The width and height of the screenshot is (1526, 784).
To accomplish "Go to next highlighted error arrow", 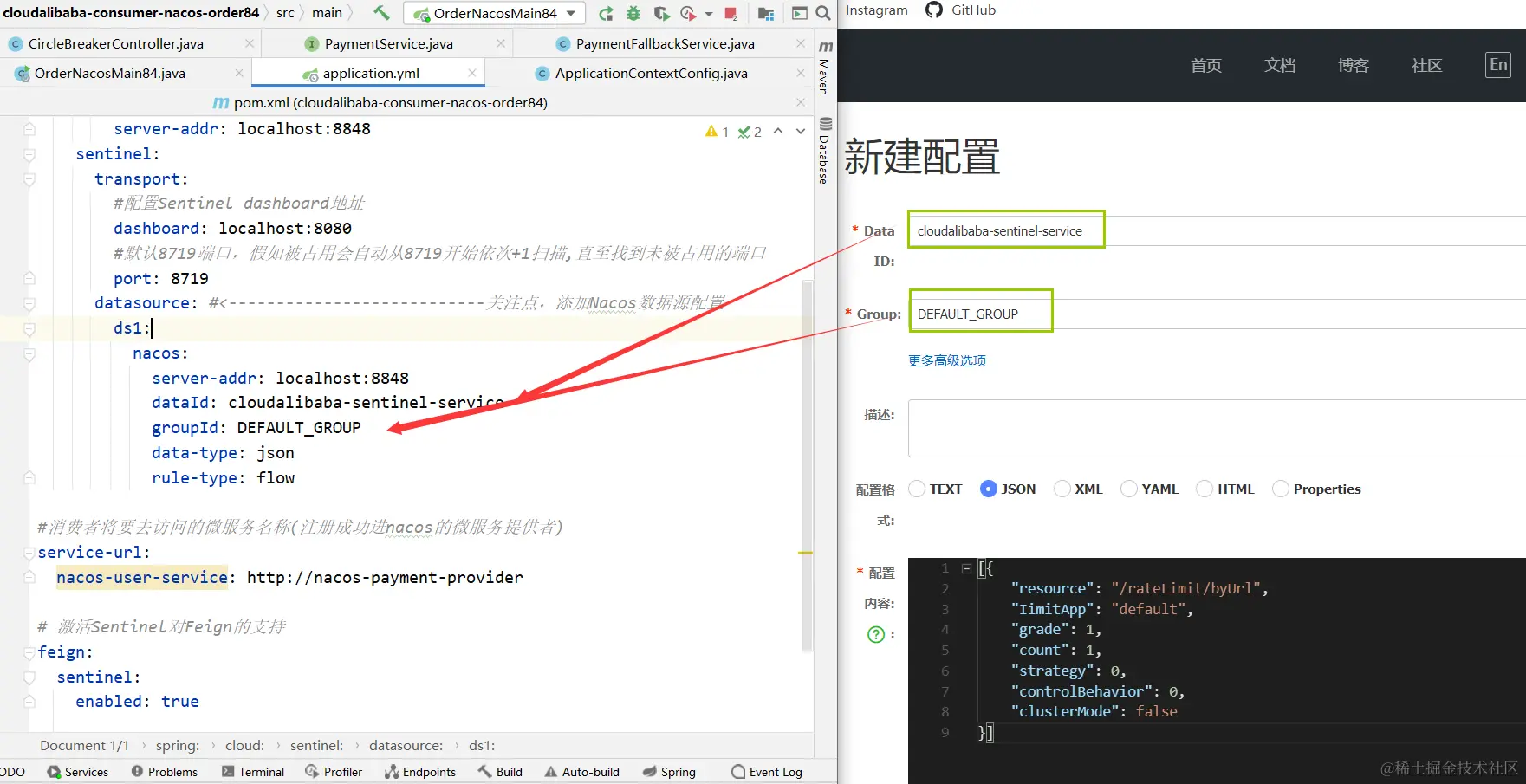I will coord(801,131).
